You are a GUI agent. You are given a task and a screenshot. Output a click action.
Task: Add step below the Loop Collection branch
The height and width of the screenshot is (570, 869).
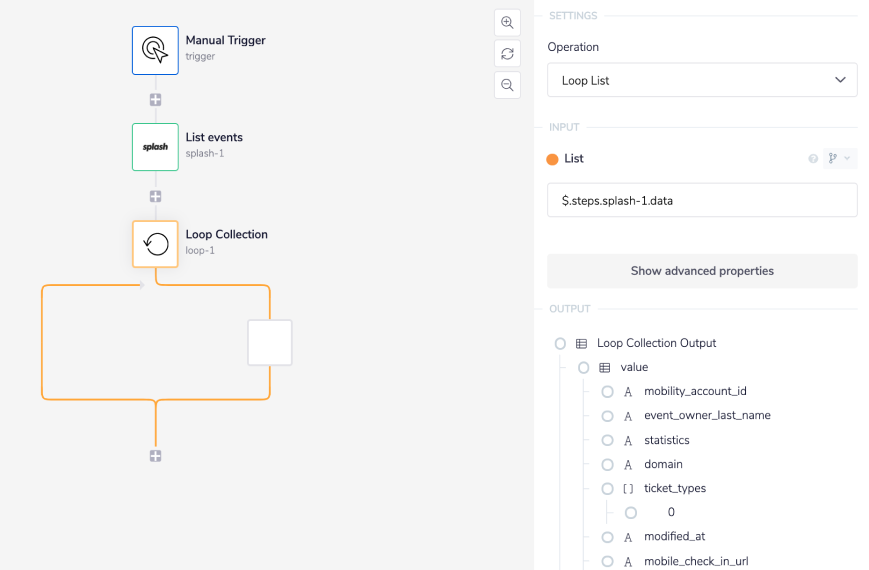click(x=155, y=456)
